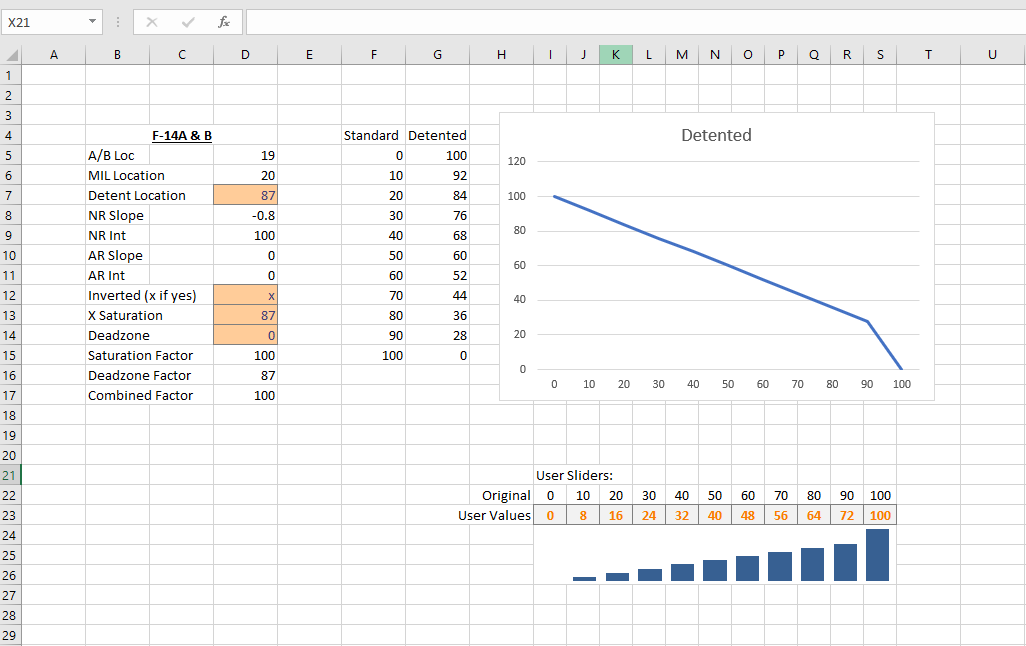Click the User Values cell showing 16
This screenshot has width=1026, height=646.
(616, 515)
